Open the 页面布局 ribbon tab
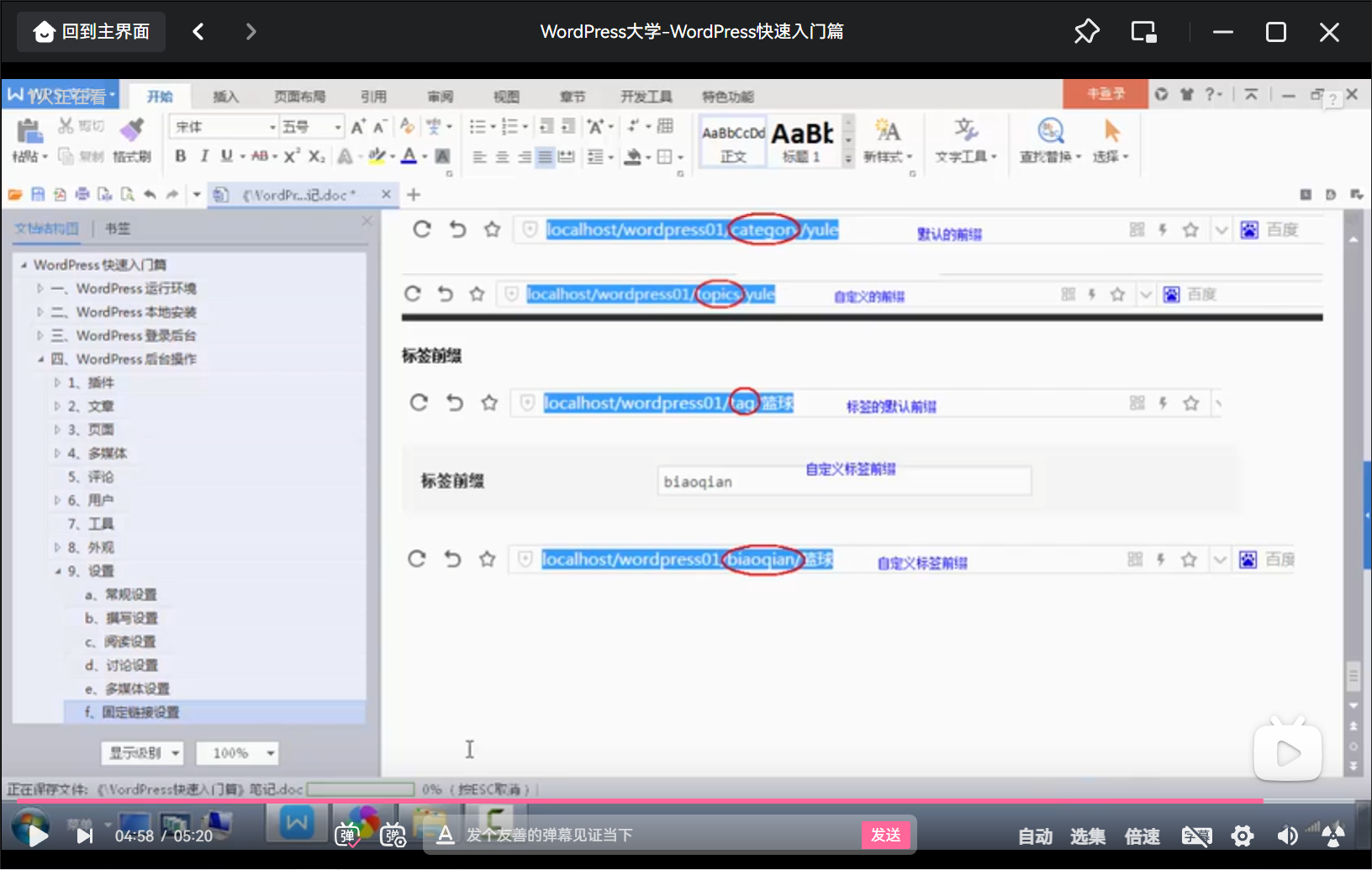Image resolution: width=1372 pixels, height=870 pixels. (300, 97)
